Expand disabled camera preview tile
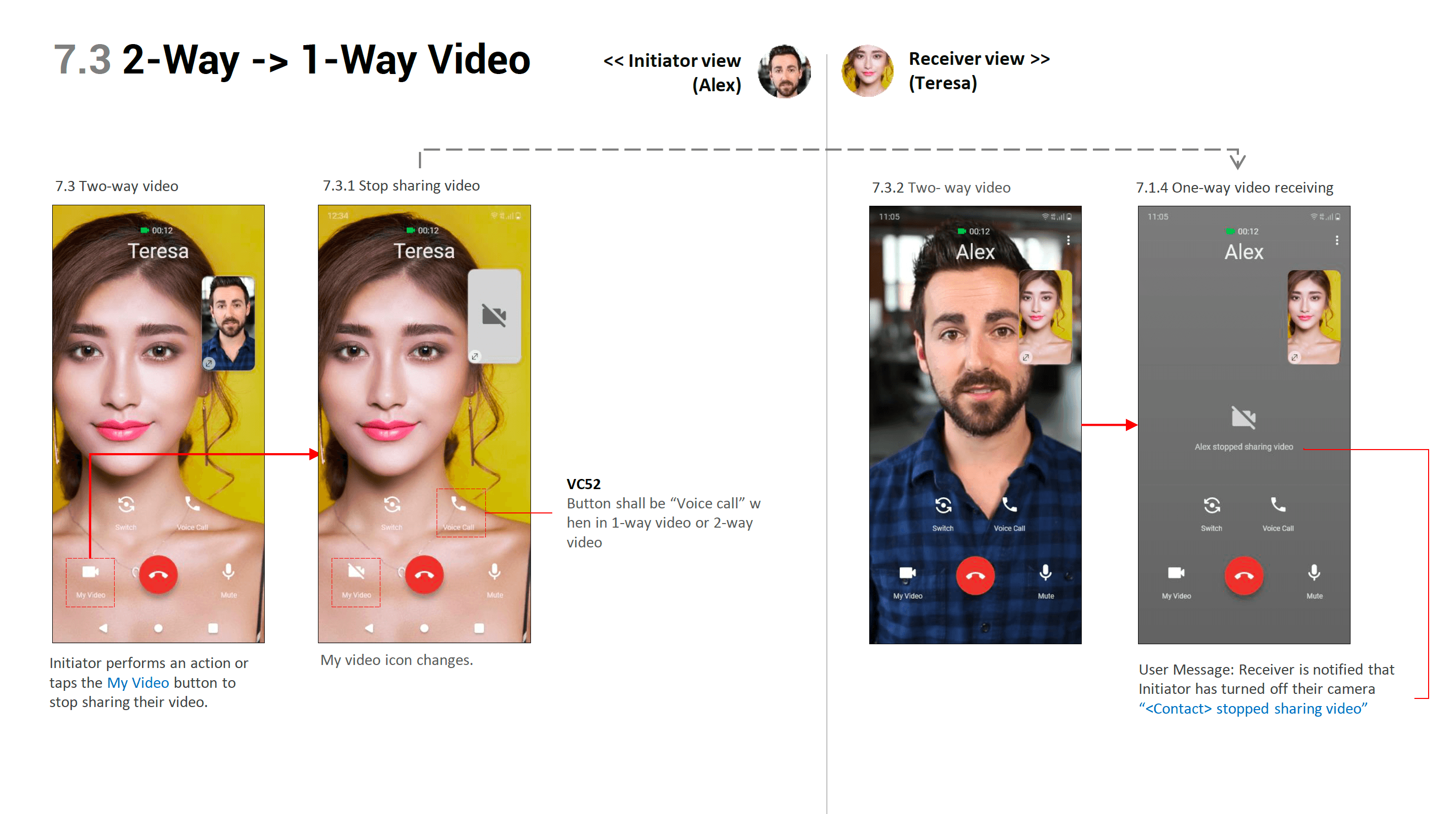Image resolution: width=1456 pixels, height=814 pixels. pyautogui.click(x=475, y=356)
